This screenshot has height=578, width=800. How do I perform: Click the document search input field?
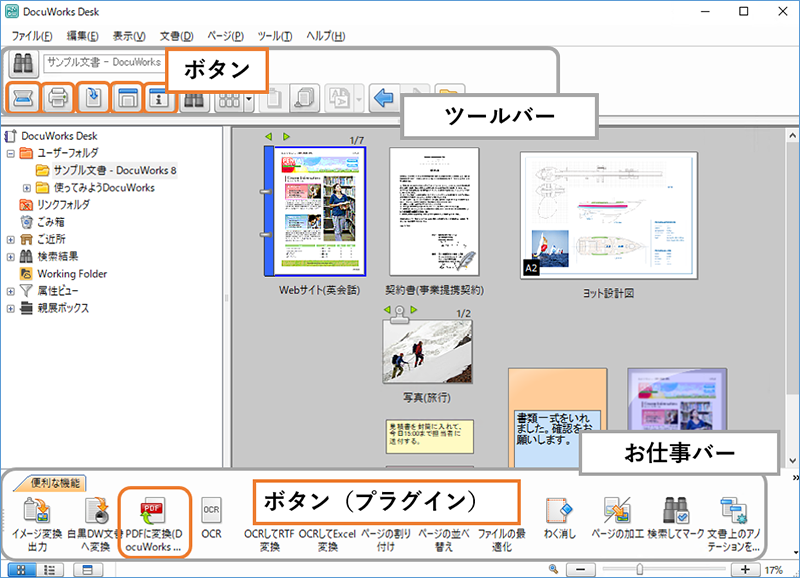tap(105, 62)
